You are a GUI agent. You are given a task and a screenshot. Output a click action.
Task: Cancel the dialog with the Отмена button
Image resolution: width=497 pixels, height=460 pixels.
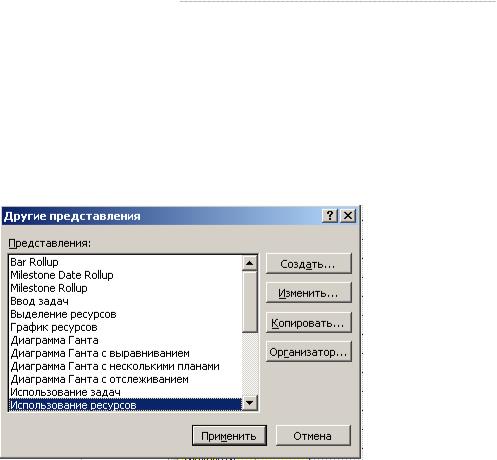coord(313,436)
